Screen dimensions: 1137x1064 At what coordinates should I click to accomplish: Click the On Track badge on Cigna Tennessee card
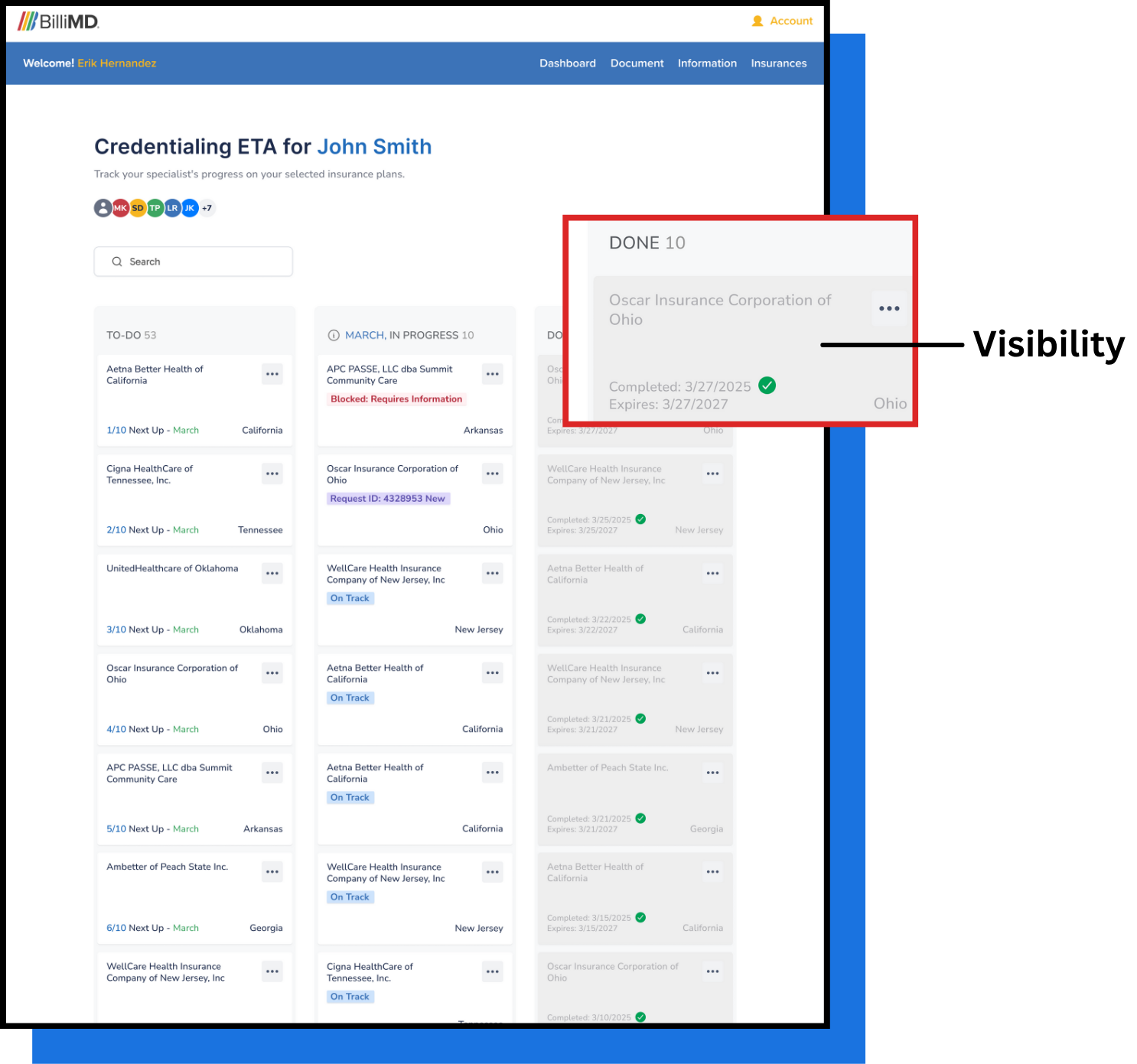click(x=350, y=997)
